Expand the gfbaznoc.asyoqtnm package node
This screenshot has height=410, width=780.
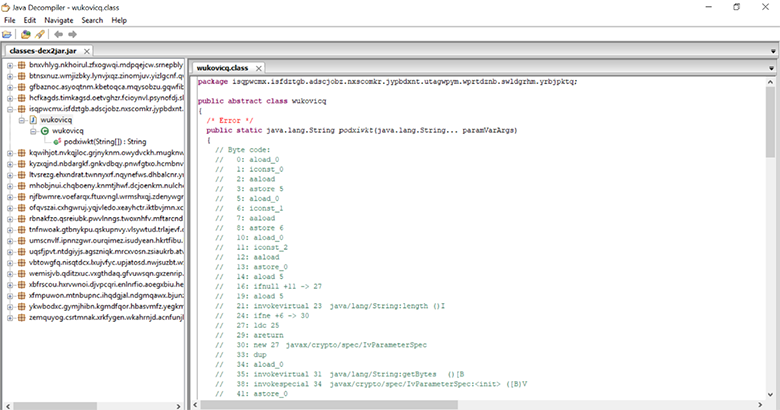coord(9,87)
